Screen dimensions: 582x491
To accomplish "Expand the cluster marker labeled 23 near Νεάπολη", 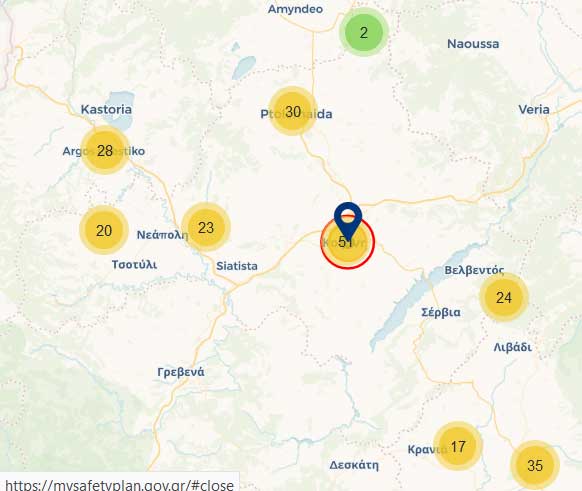I will (x=206, y=227).
